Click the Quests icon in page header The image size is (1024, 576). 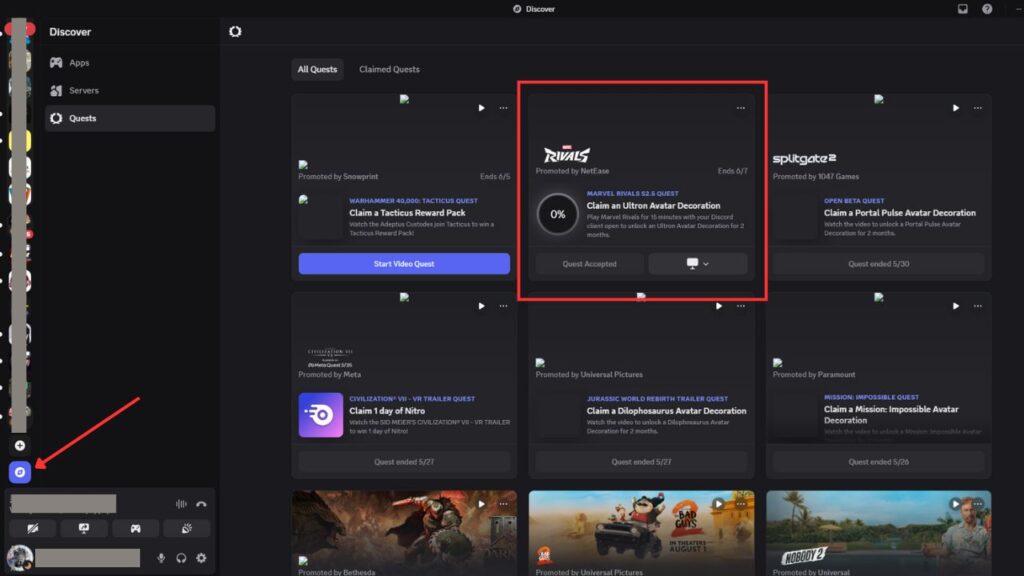pos(235,31)
